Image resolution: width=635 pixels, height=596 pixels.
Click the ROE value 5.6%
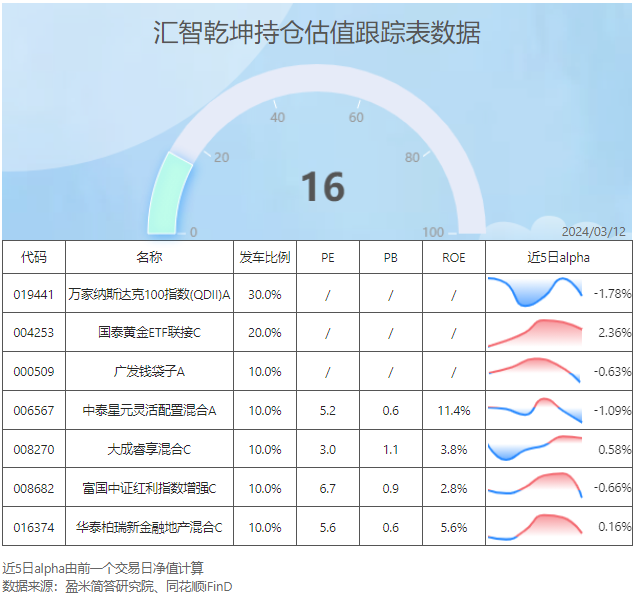(454, 528)
